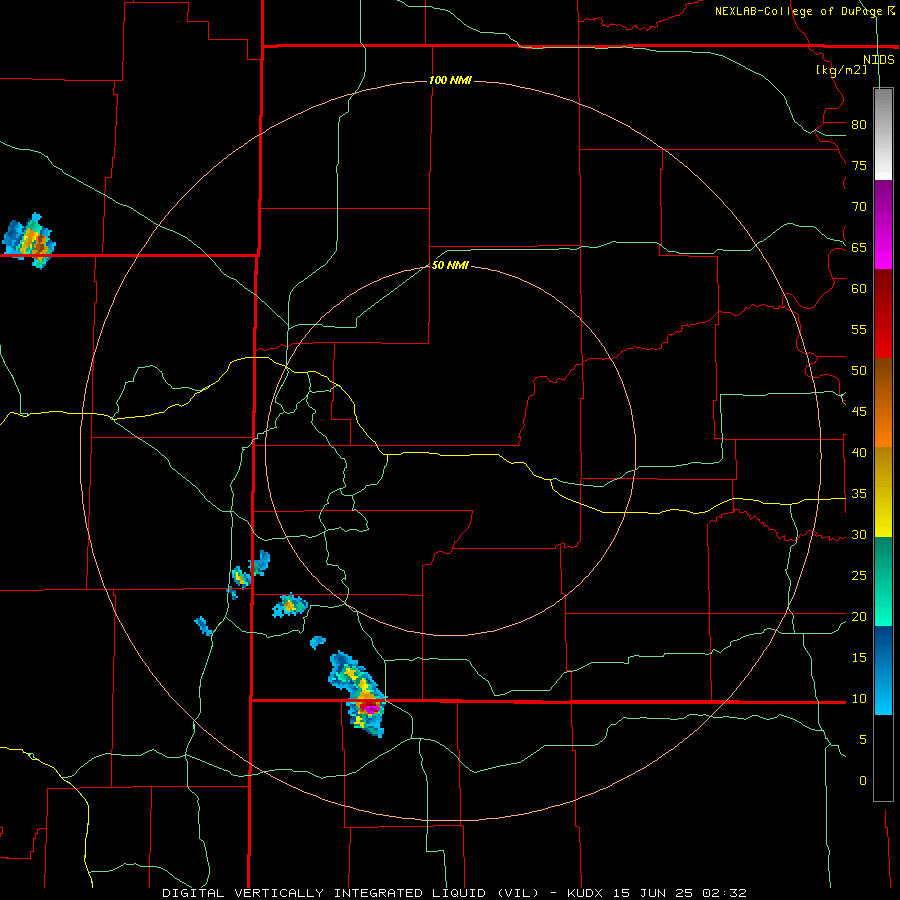Click the 55 value on the scale
Viewport: 900px width, 900px height.
tap(859, 329)
